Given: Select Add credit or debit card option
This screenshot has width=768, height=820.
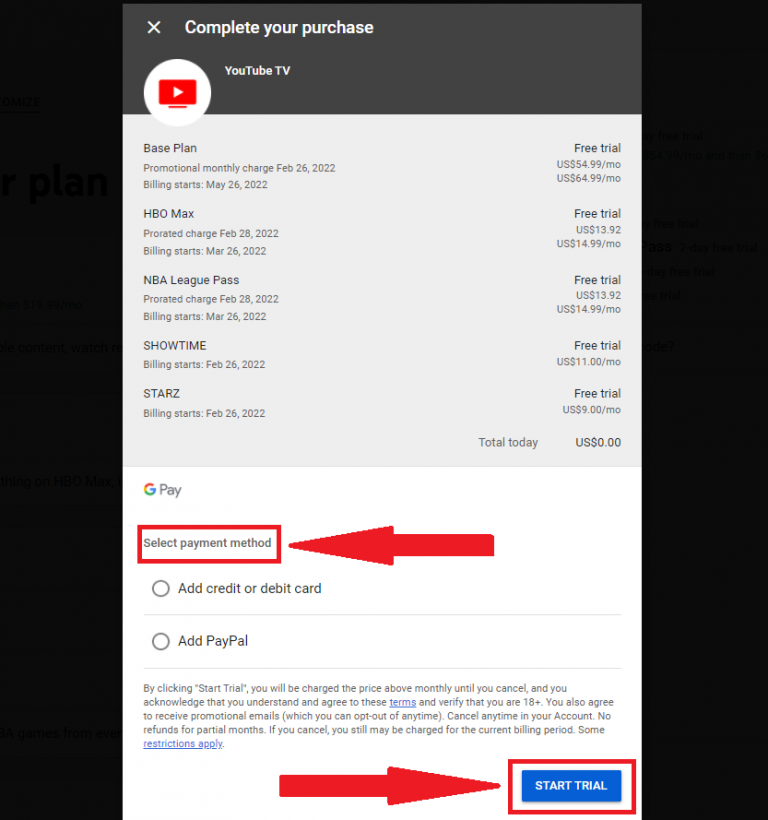Looking at the screenshot, I should tap(161, 588).
